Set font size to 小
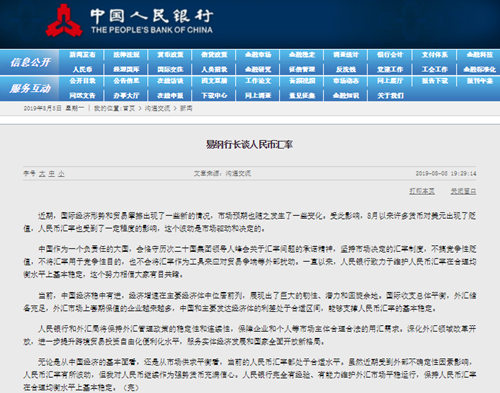 [x=61, y=173]
